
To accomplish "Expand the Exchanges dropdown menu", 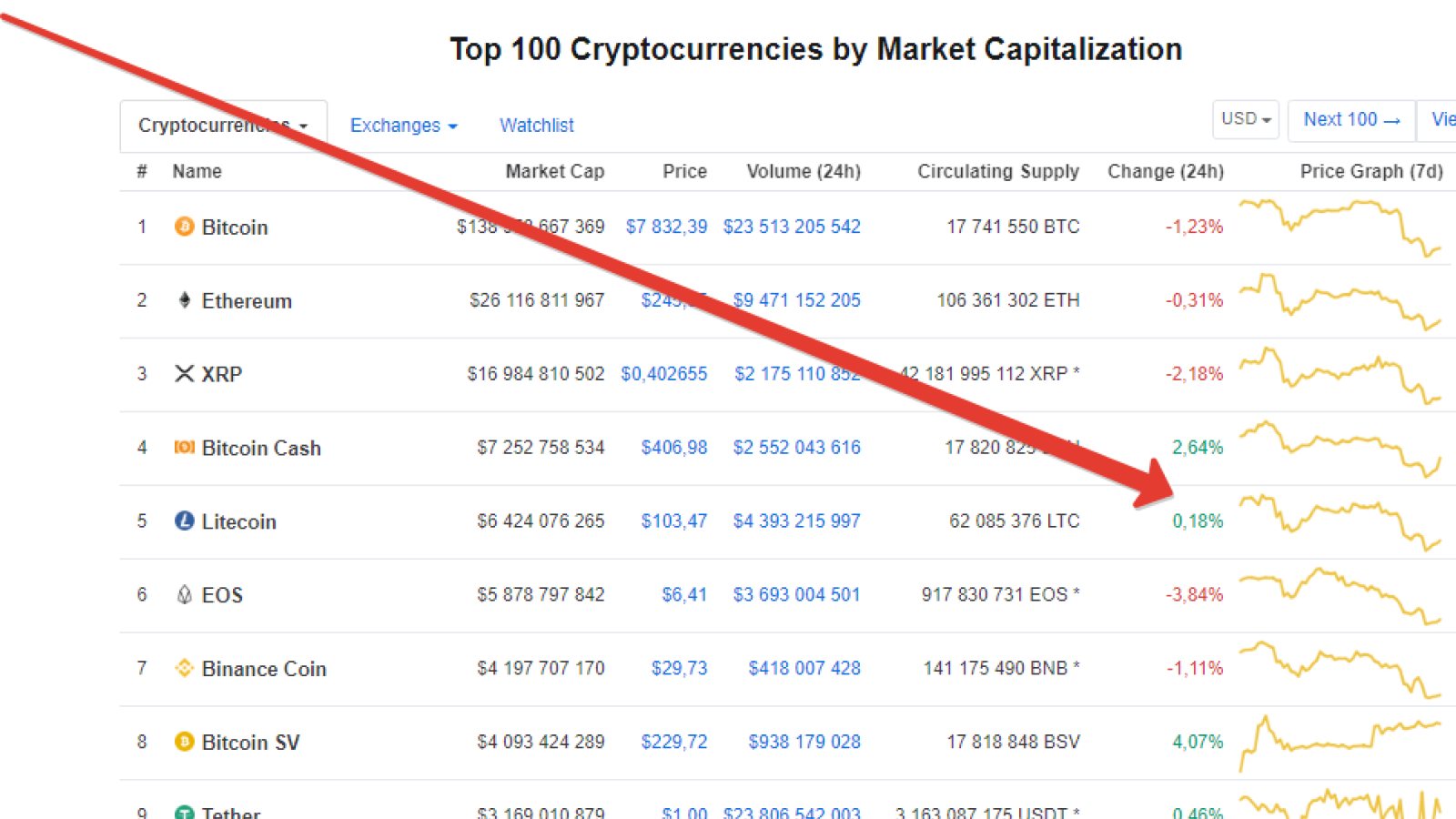I will point(403,126).
